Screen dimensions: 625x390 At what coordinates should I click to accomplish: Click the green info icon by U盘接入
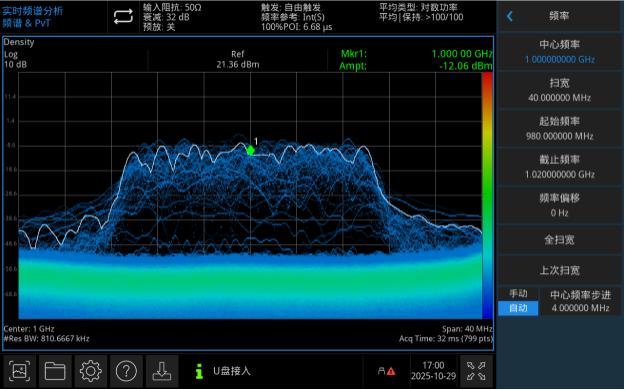click(x=199, y=371)
